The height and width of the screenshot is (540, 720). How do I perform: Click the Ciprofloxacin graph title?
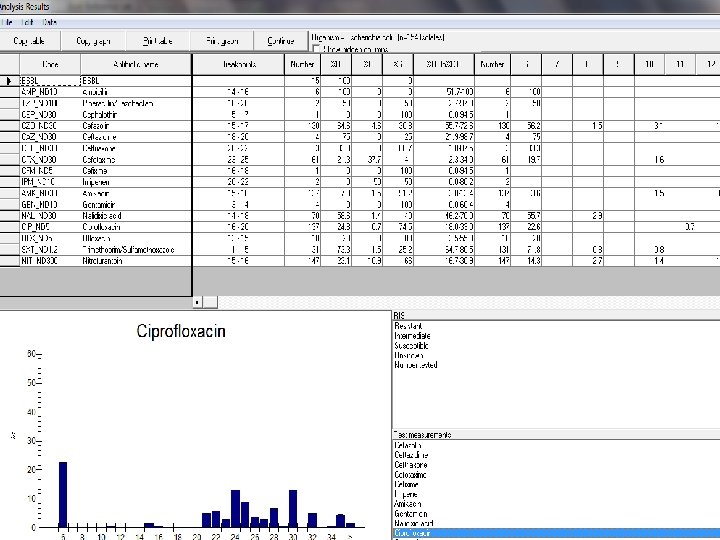coord(181,331)
